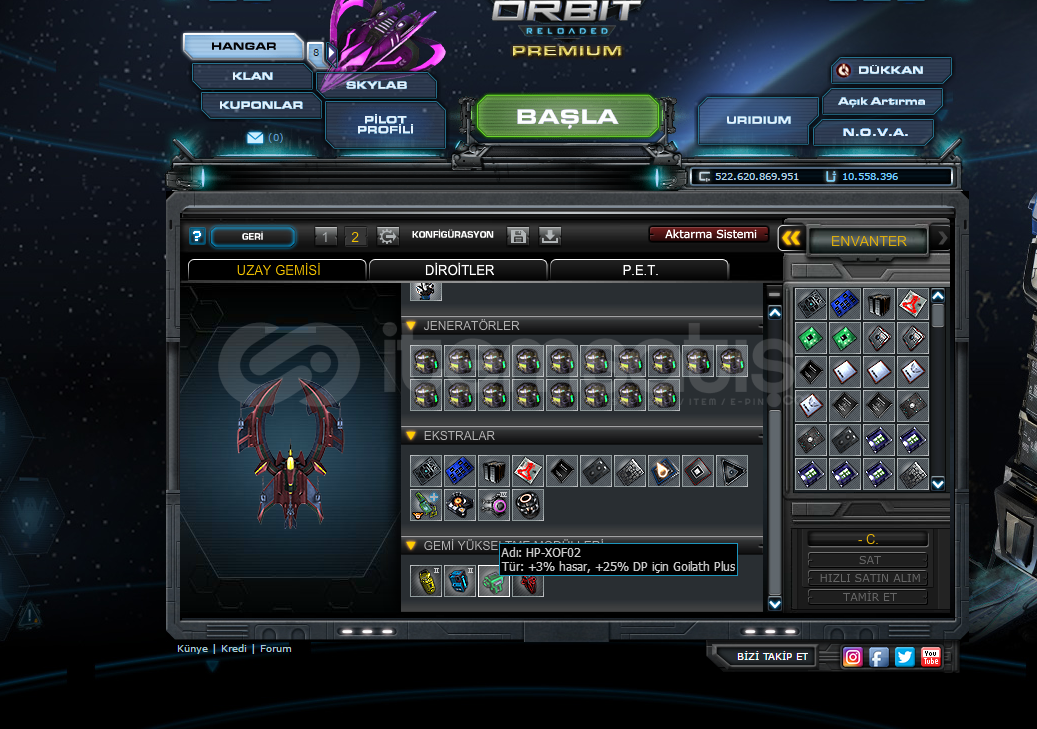Open the Forum footer link
The image size is (1037, 729).
276,649
